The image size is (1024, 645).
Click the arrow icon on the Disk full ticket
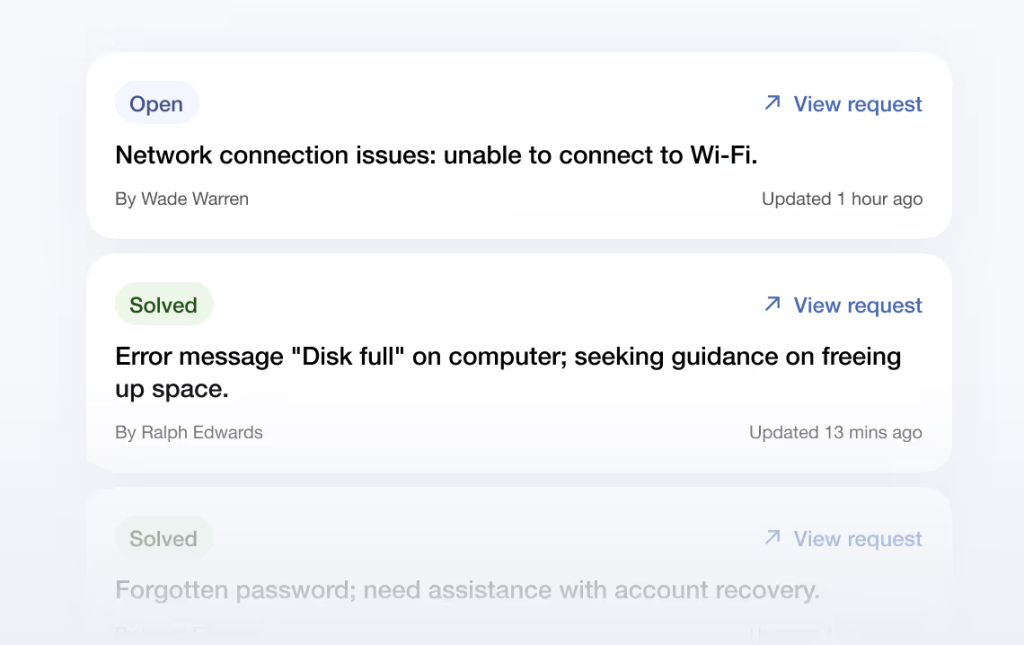(772, 304)
